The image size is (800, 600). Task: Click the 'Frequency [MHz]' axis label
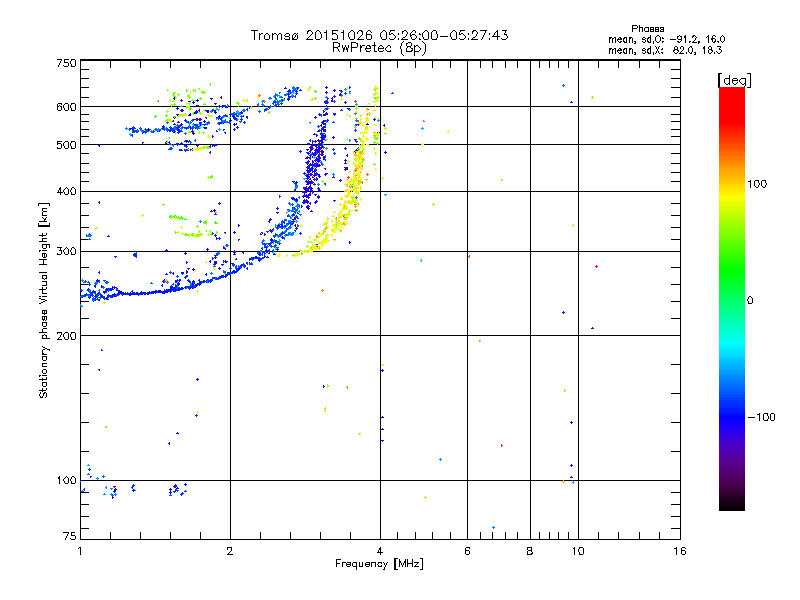[x=379, y=564]
